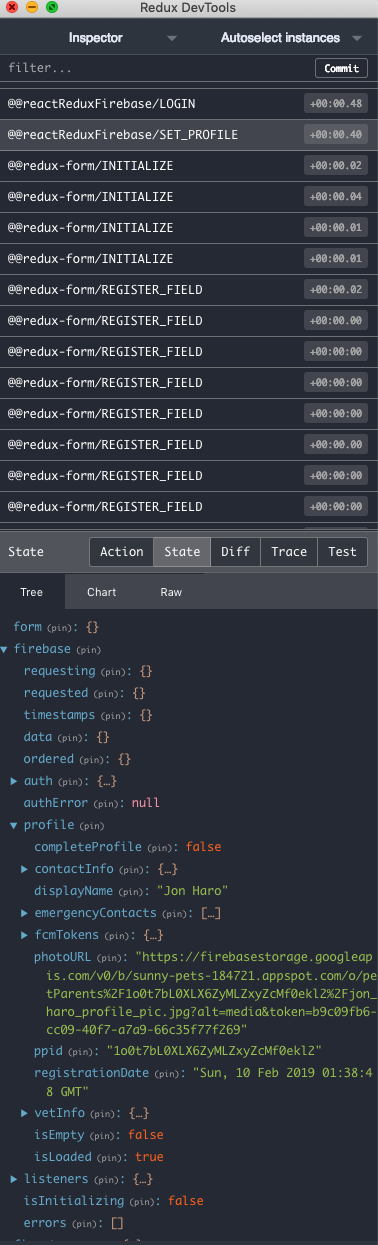
Task: Click the Redux DevTools window title
Action: point(189,7)
